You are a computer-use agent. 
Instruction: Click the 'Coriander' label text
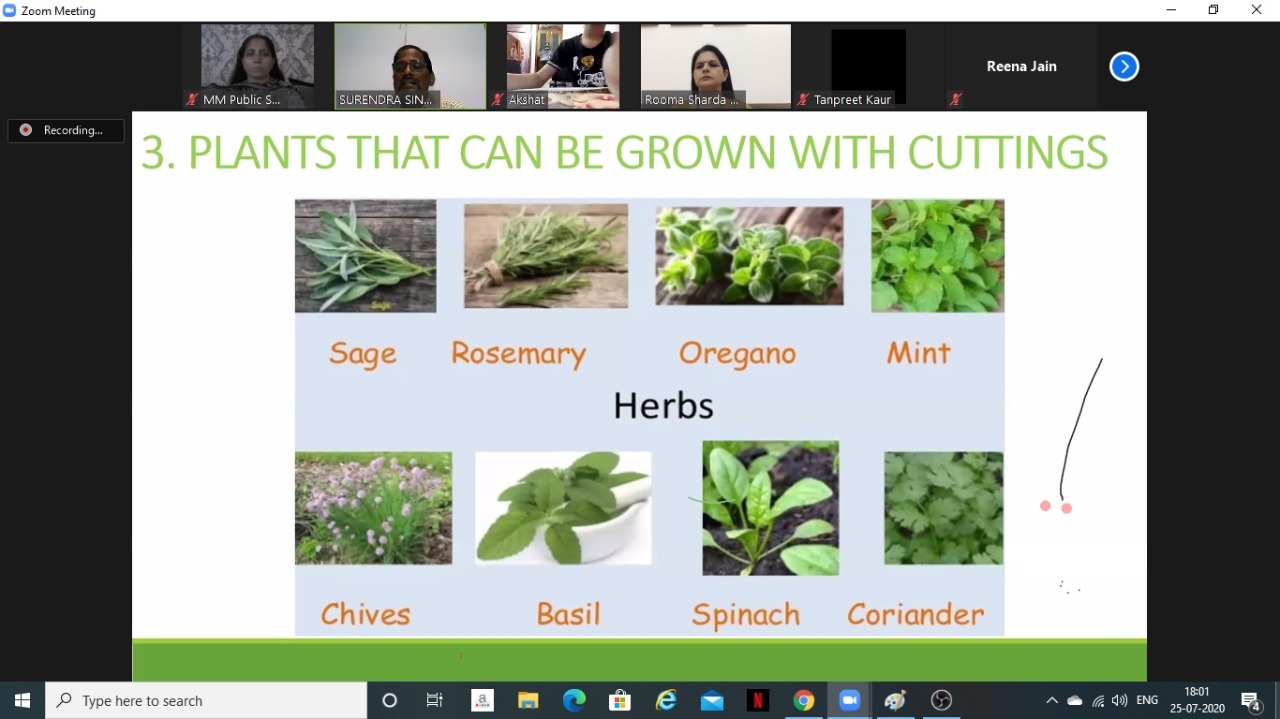pos(915,614)
